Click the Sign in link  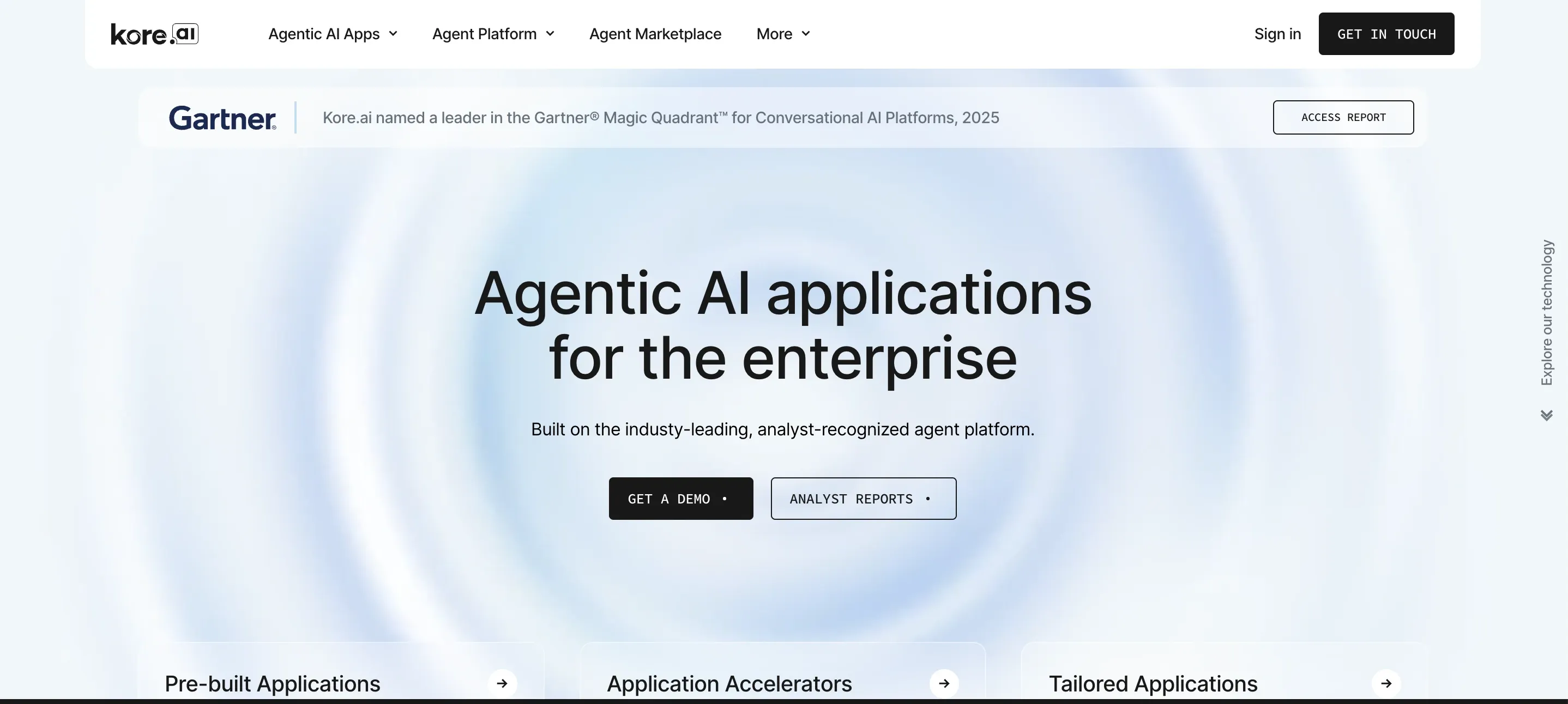pyautogui.click(x=1277, y=34)
